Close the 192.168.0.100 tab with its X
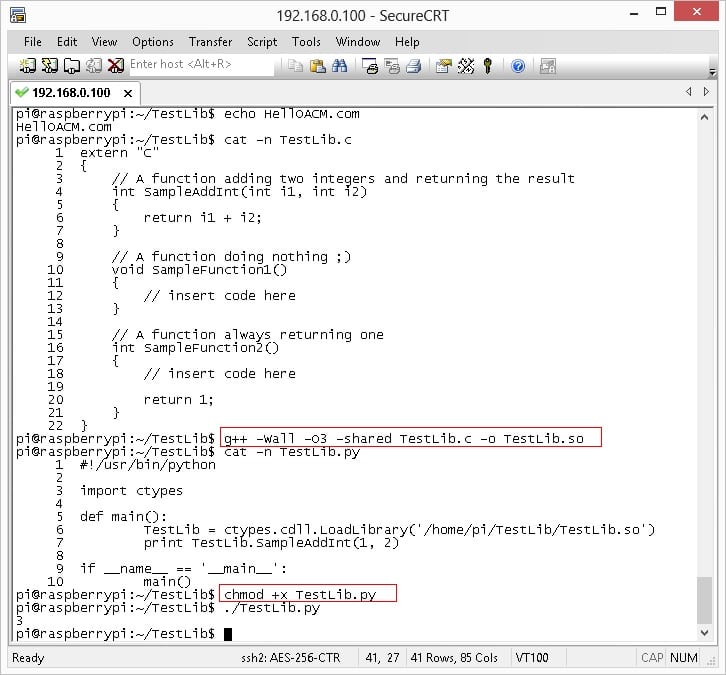The height and width of the screenshot is (675, 726). [x=128, y=94]
